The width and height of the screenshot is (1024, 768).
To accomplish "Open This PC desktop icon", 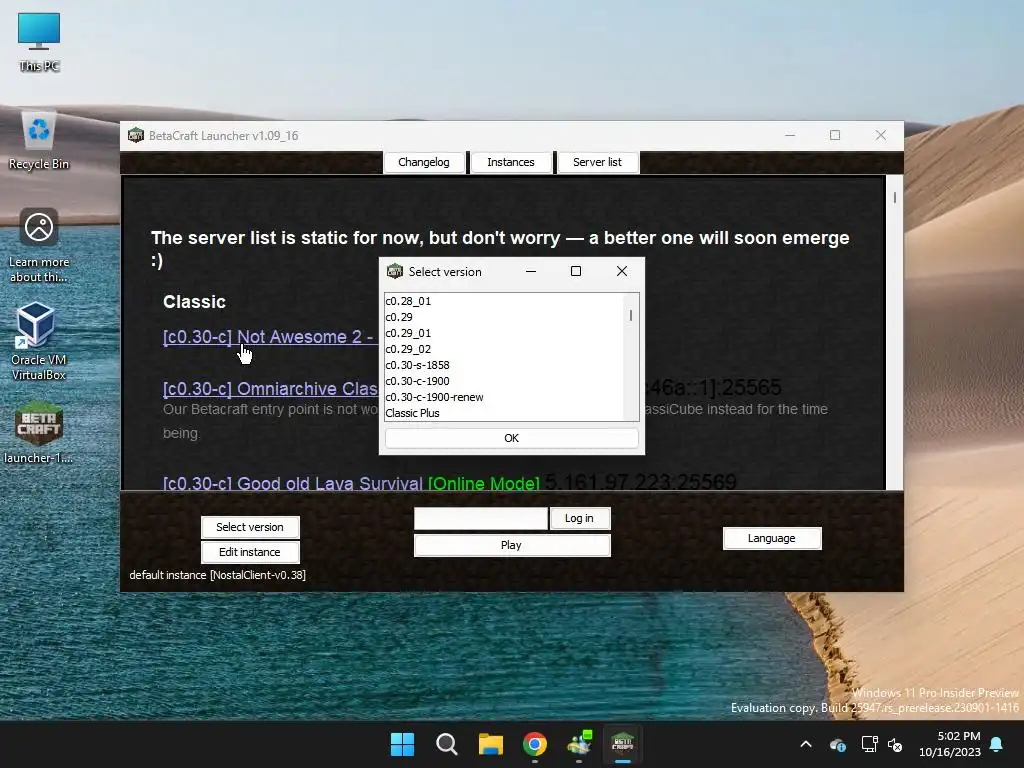I will tap(39, 42).
